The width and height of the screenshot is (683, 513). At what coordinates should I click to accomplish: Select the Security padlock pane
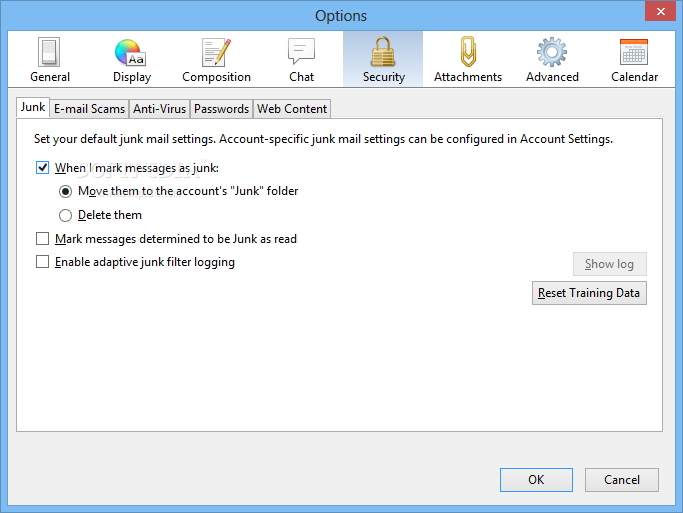pyautogui.click(x=383, y=60)
